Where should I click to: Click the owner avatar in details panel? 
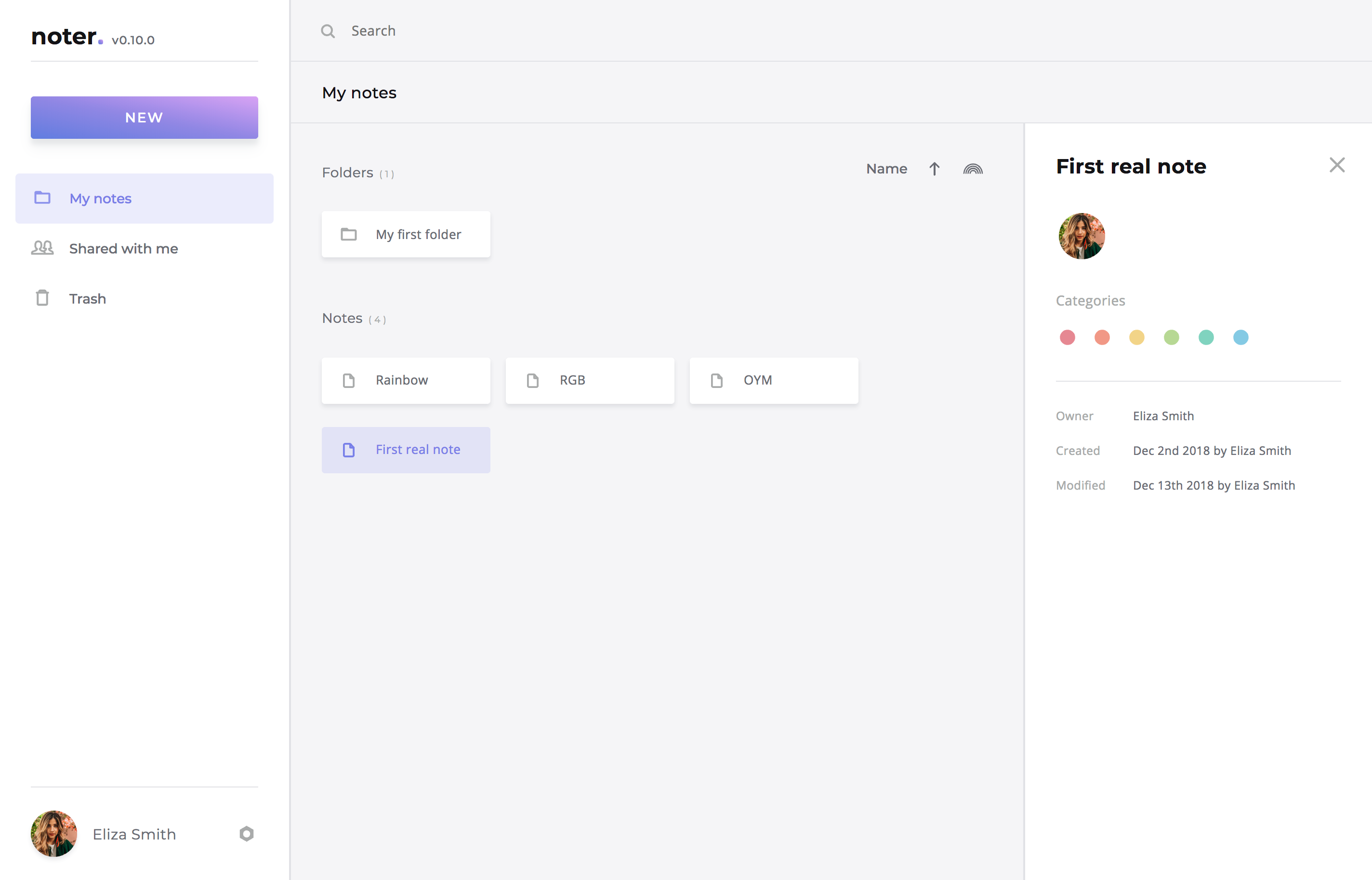pos(1081,236)
